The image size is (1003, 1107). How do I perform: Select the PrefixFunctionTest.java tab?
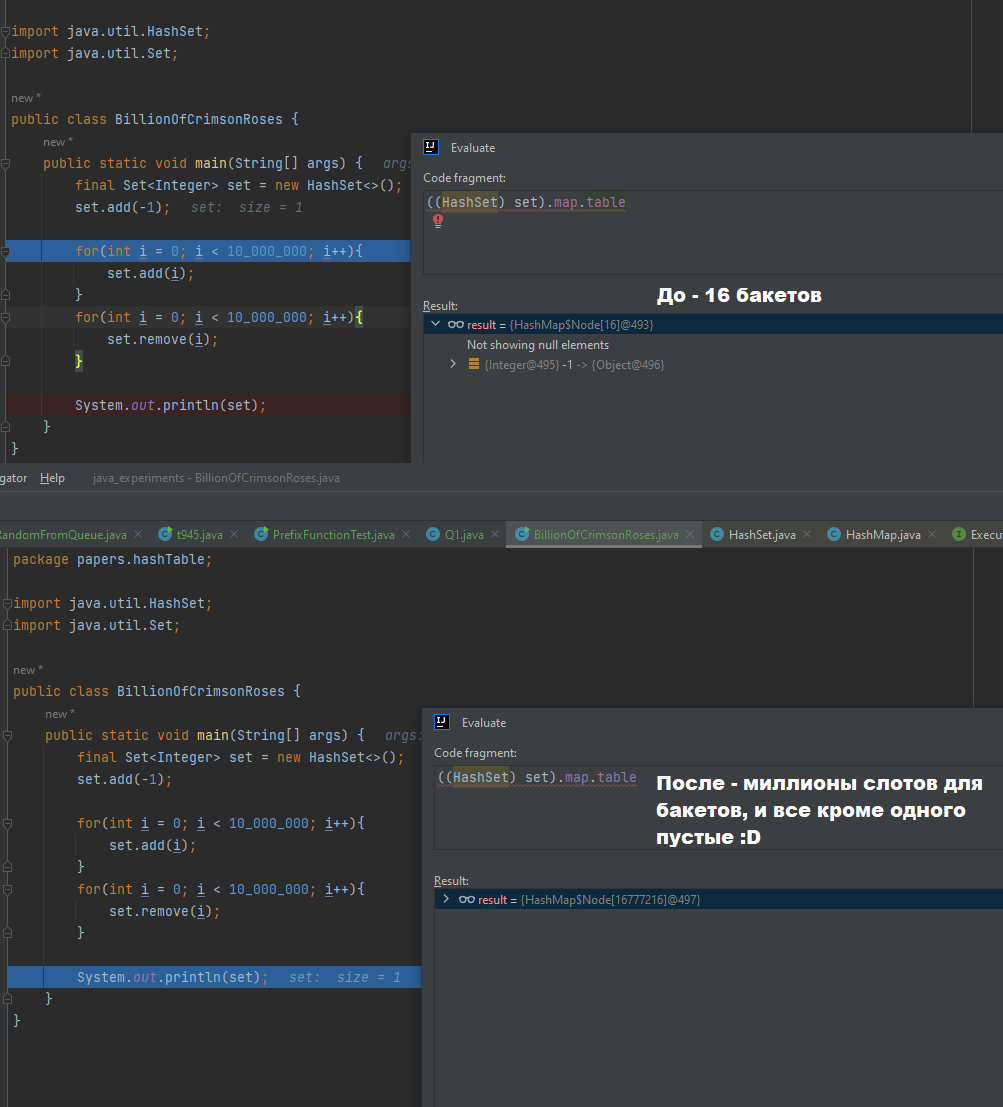coord(325,534)
